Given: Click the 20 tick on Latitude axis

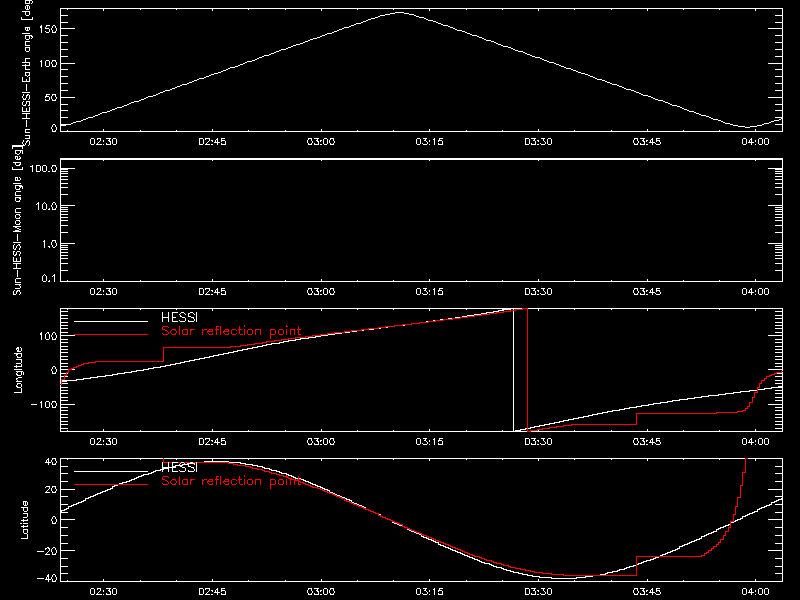Looking at the screenshot, I should [x=51, y=490].
